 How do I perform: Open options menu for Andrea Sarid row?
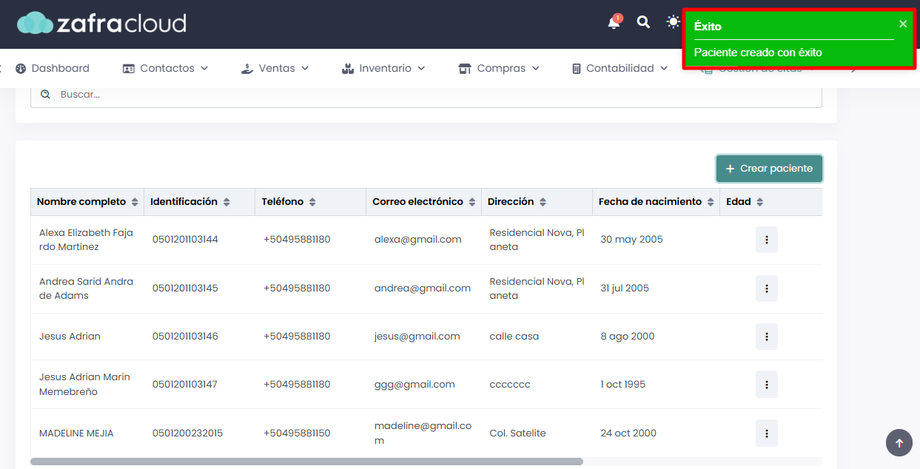[766, 288]
